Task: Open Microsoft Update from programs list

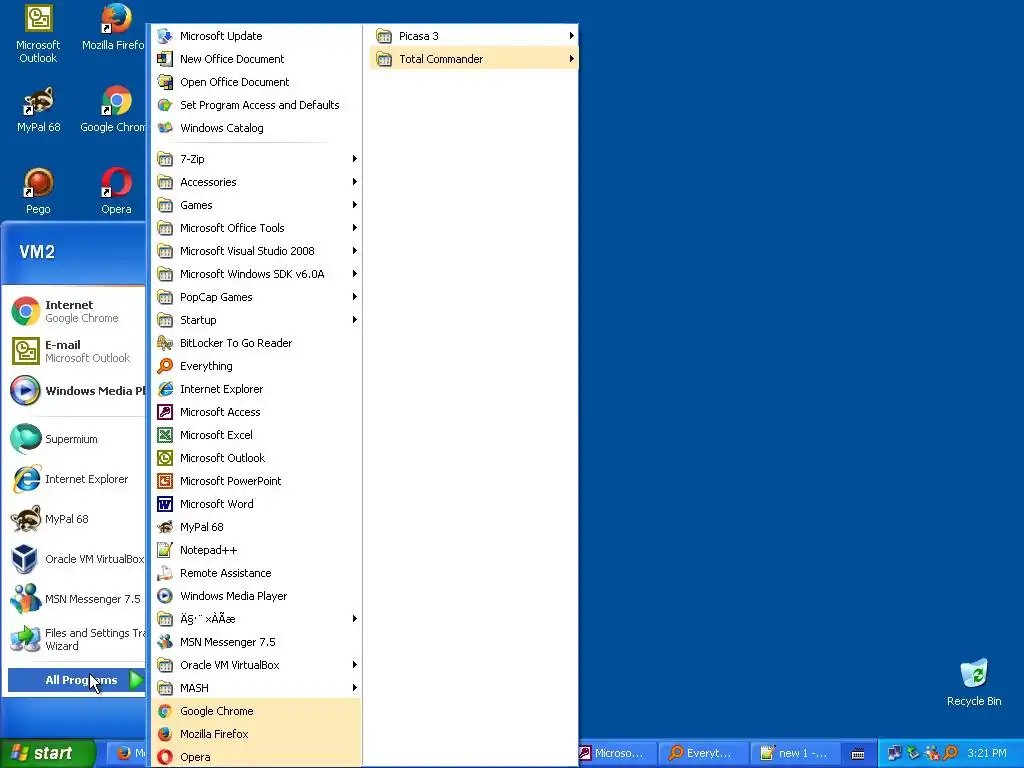Action: coord(256,36)
